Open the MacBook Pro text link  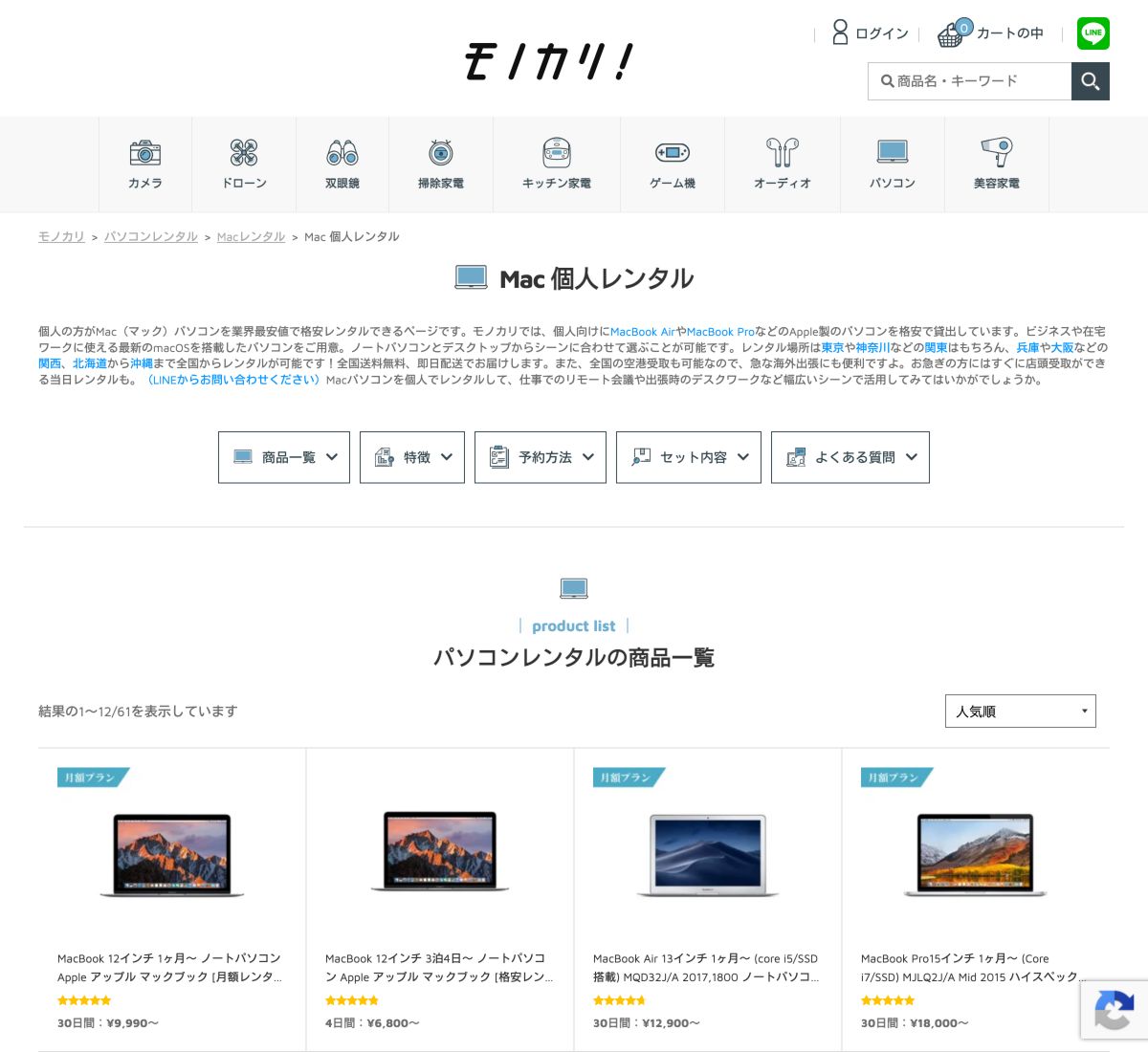click(720, 332)
